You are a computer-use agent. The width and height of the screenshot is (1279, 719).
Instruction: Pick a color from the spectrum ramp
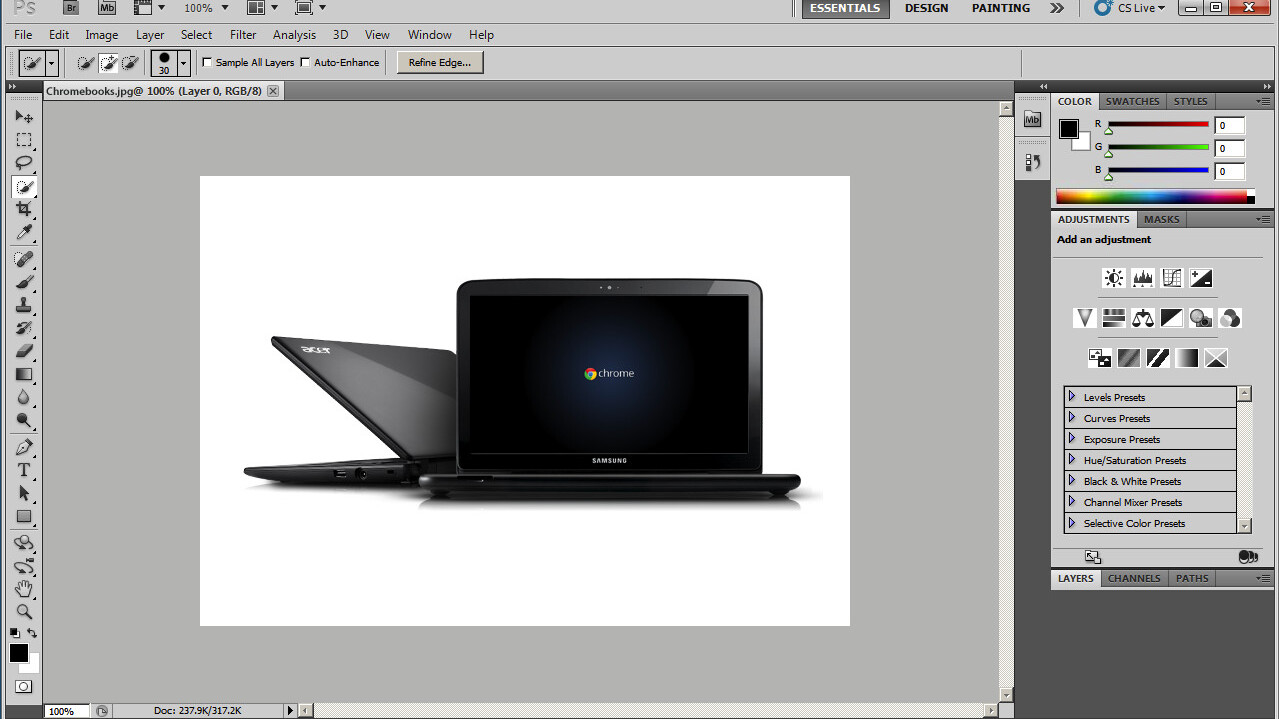pos(1152,196)
